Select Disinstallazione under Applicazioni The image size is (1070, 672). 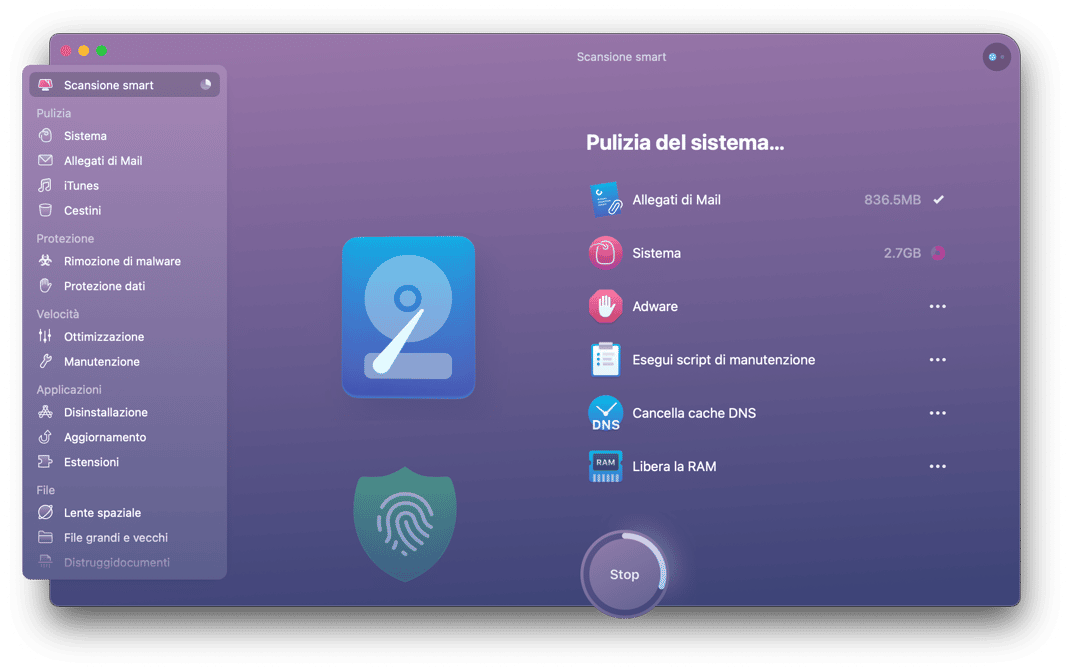click(124, 411)
